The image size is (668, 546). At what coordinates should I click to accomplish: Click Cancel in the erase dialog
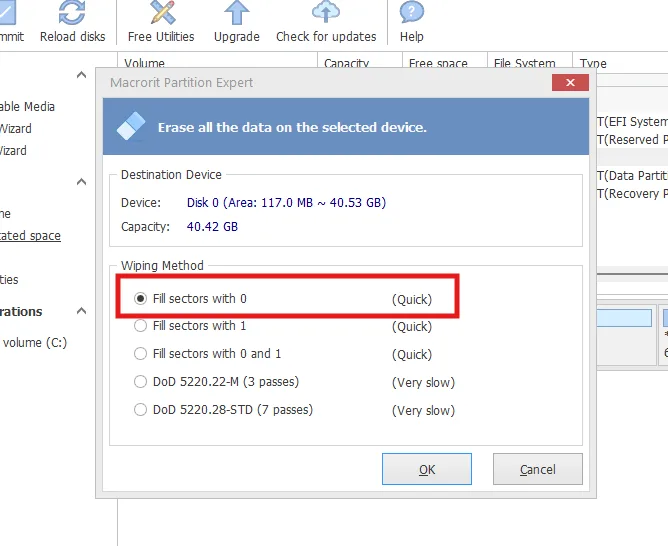(538, 469)
